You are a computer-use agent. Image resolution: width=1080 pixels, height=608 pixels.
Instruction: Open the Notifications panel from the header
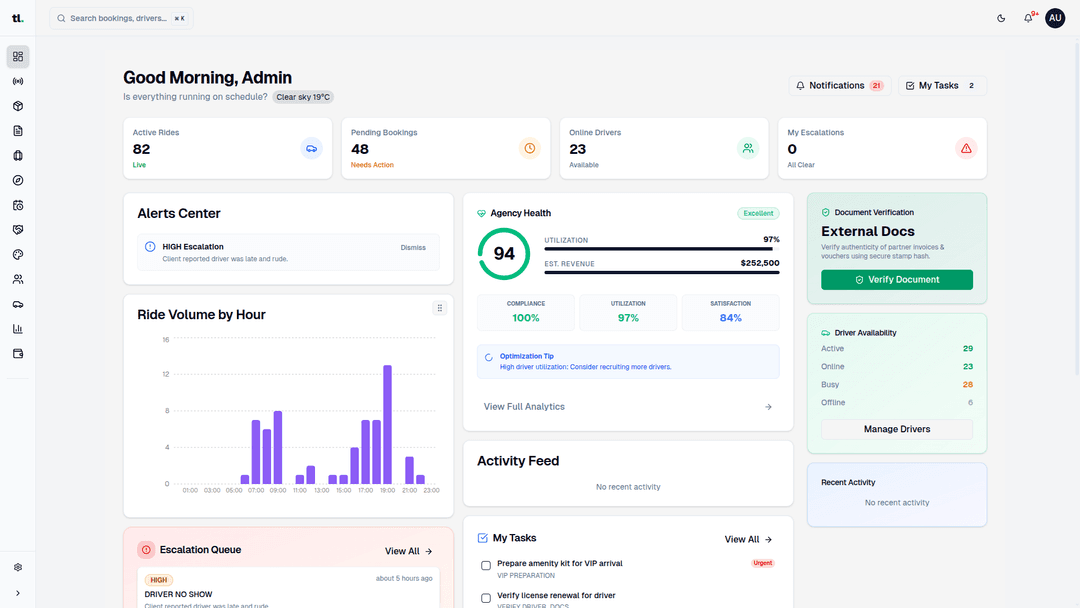[840, 85]
